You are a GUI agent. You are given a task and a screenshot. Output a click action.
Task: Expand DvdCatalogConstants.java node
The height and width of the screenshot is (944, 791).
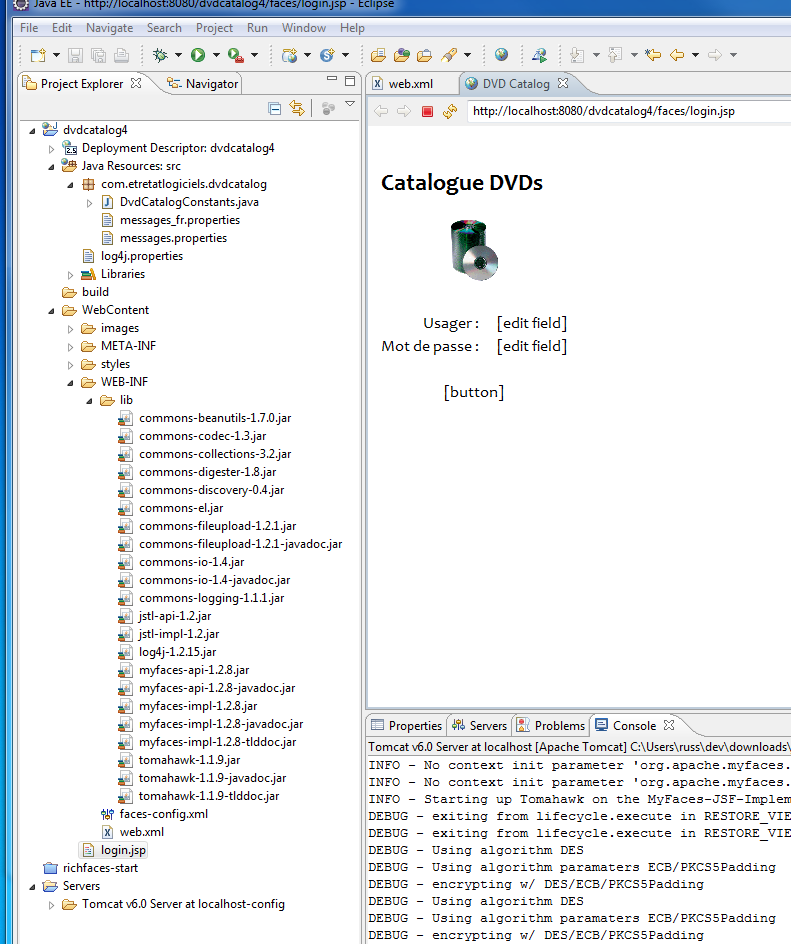(89, 203)
